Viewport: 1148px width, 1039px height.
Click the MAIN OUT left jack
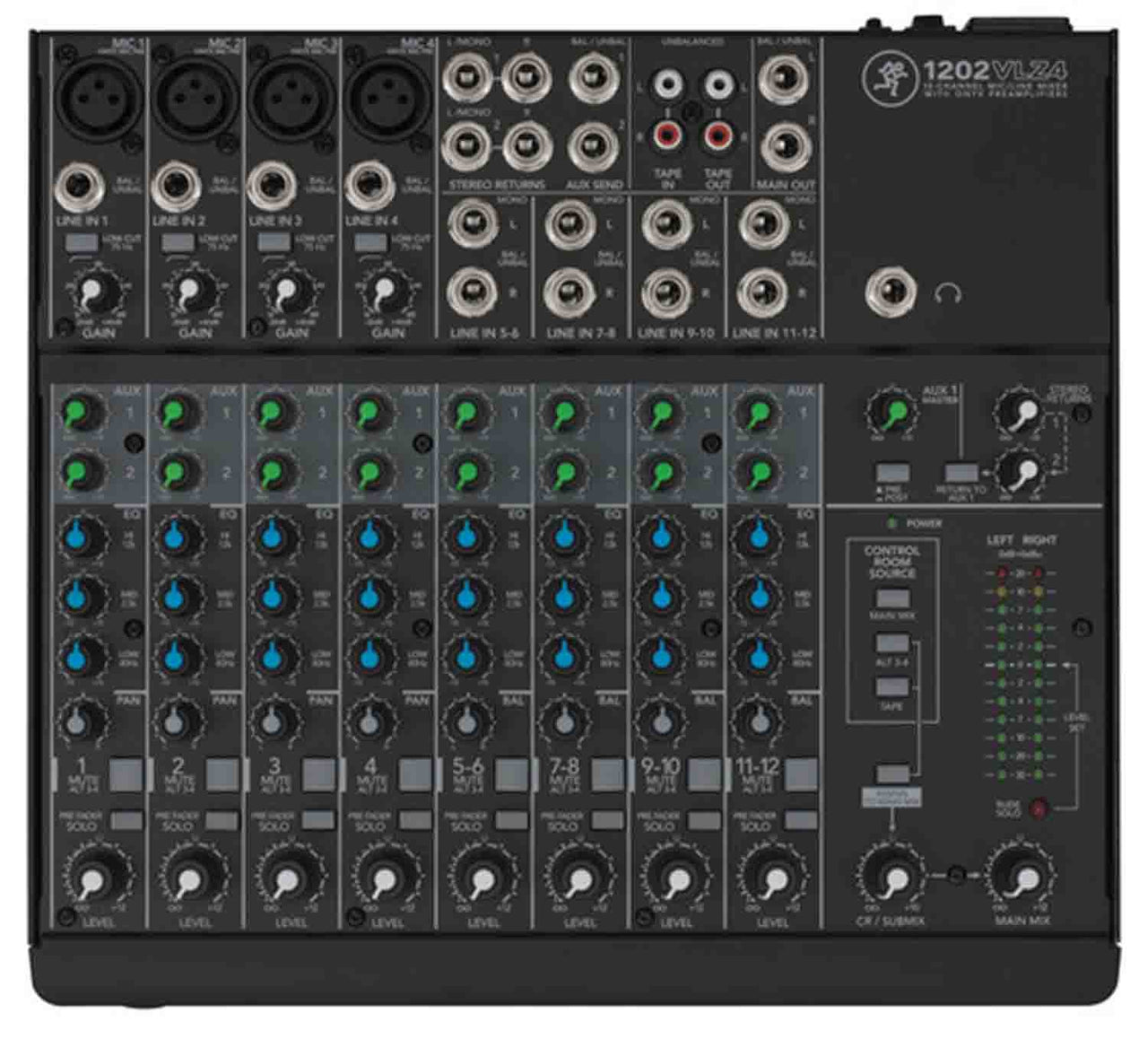[x=784, y=79]
